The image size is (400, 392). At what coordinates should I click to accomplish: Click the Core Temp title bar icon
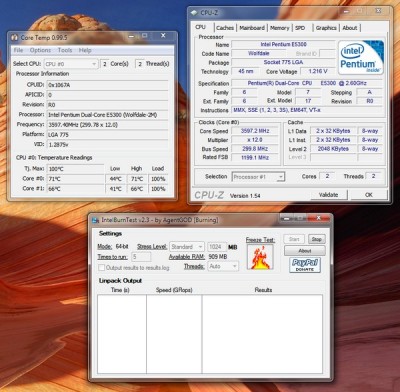tap(15, 37)
